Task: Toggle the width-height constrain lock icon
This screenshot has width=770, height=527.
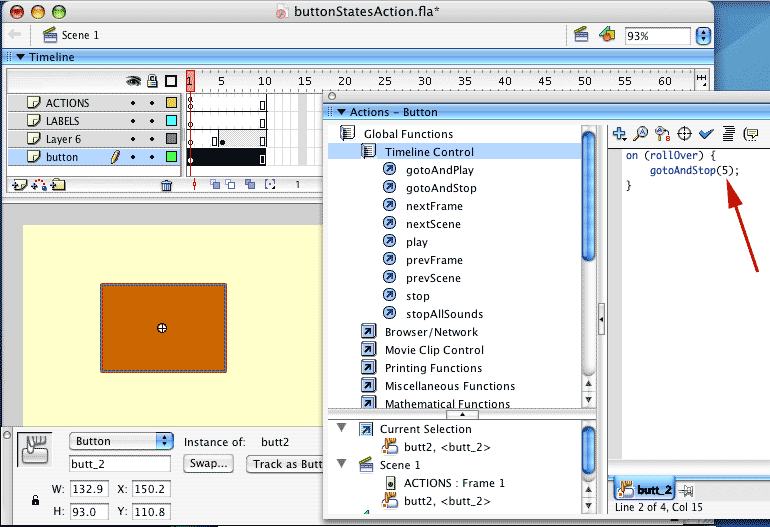Action: click(35, 500)
